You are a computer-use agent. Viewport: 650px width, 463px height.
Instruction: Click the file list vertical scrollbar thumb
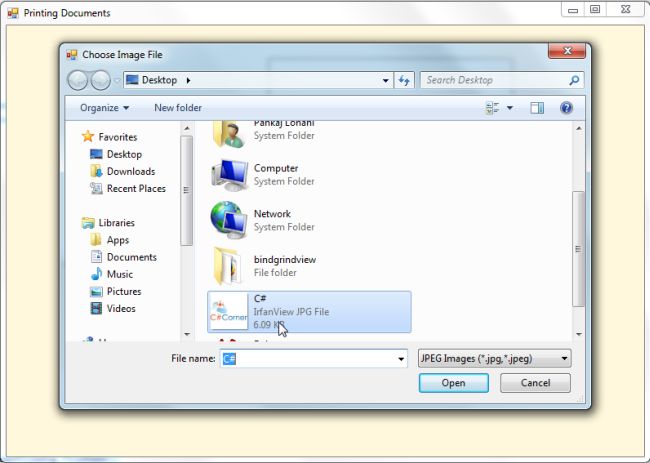[578, 249]
